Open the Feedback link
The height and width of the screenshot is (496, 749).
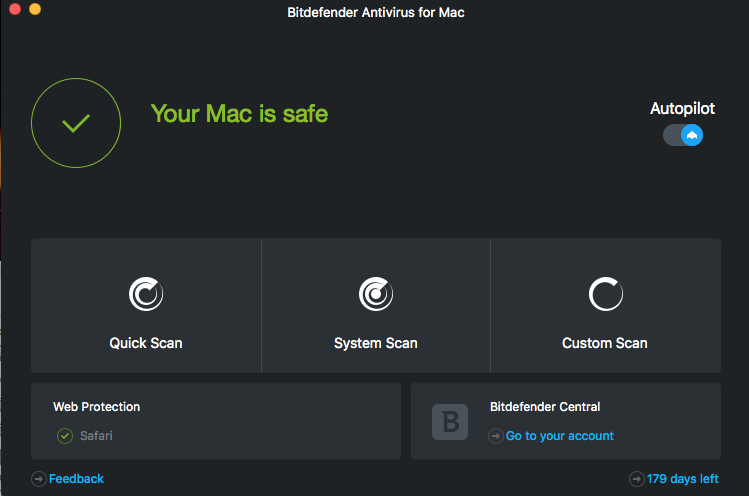tap(76, 479)
